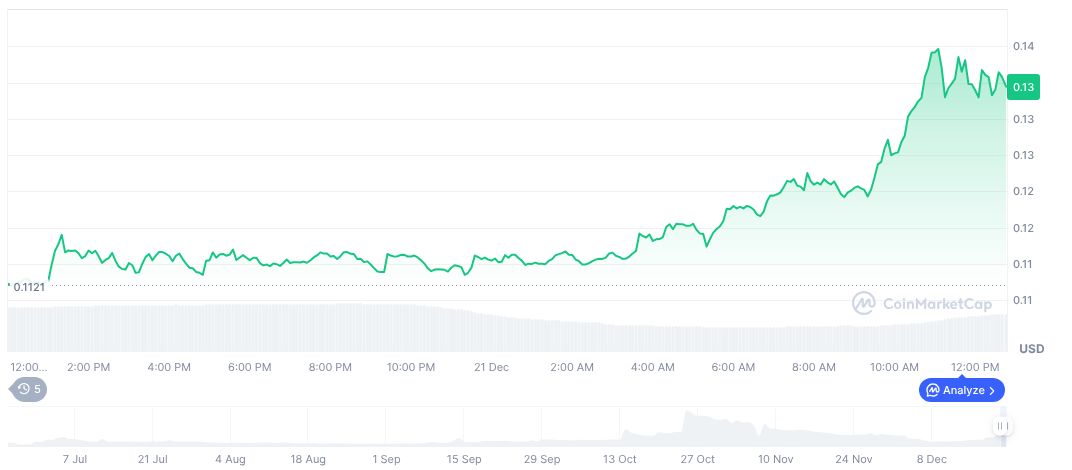Image resolution: width=1072 pixels, height=470 pixels.
Task: Click the highest peak of the price line
Action: 938,50
